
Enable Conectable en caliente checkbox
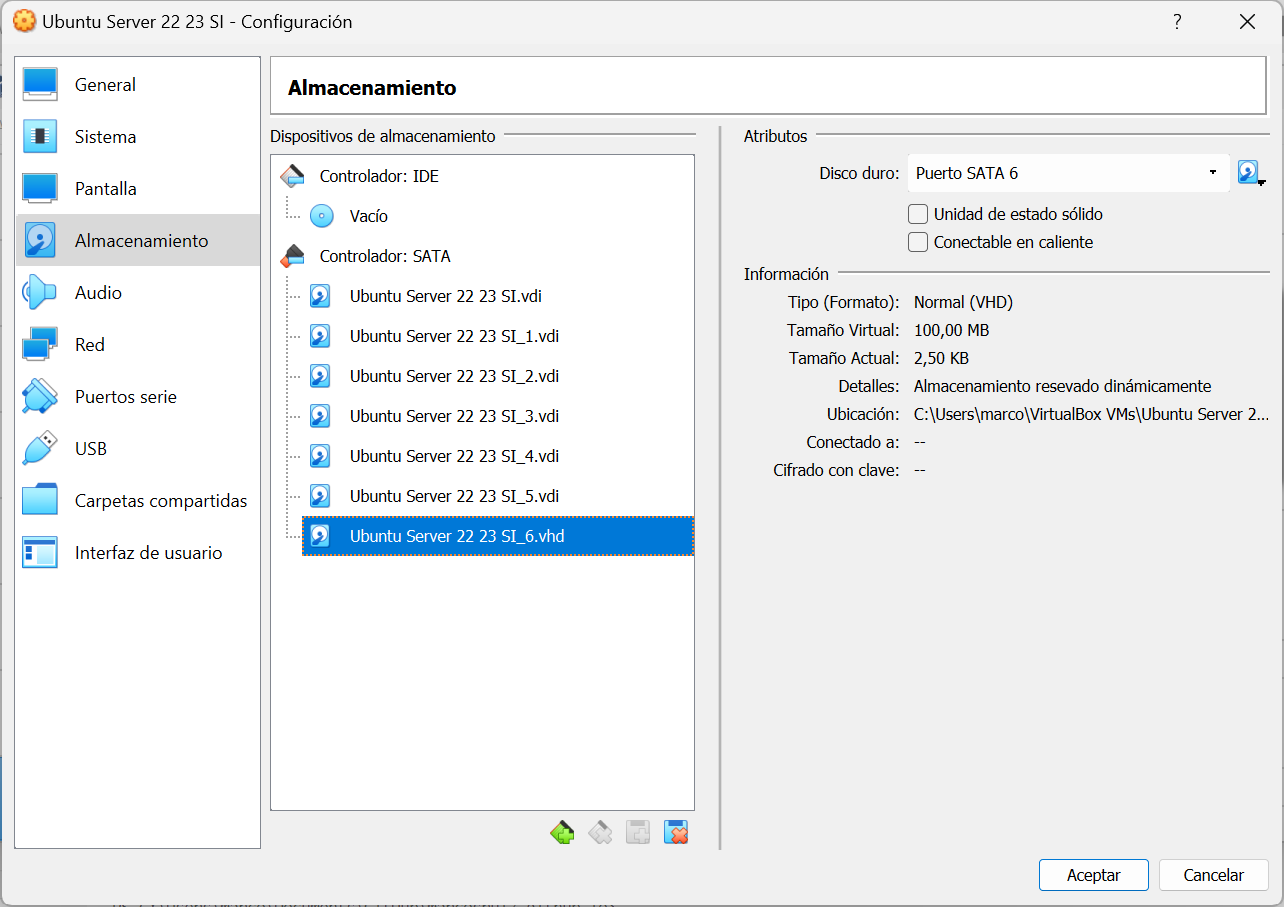click(x=917, y=242)
